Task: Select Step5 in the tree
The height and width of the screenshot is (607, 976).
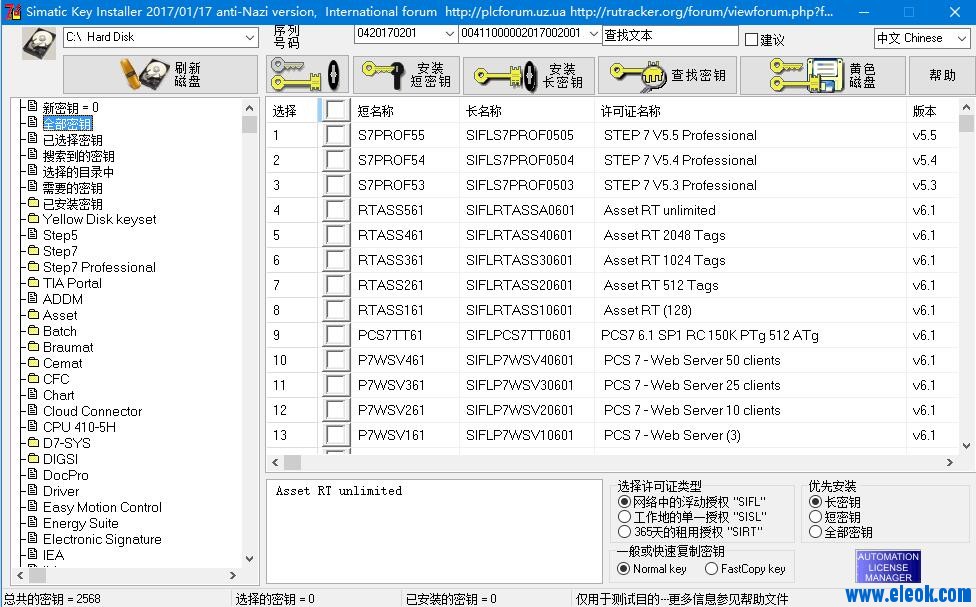Action: coord(60,235)
